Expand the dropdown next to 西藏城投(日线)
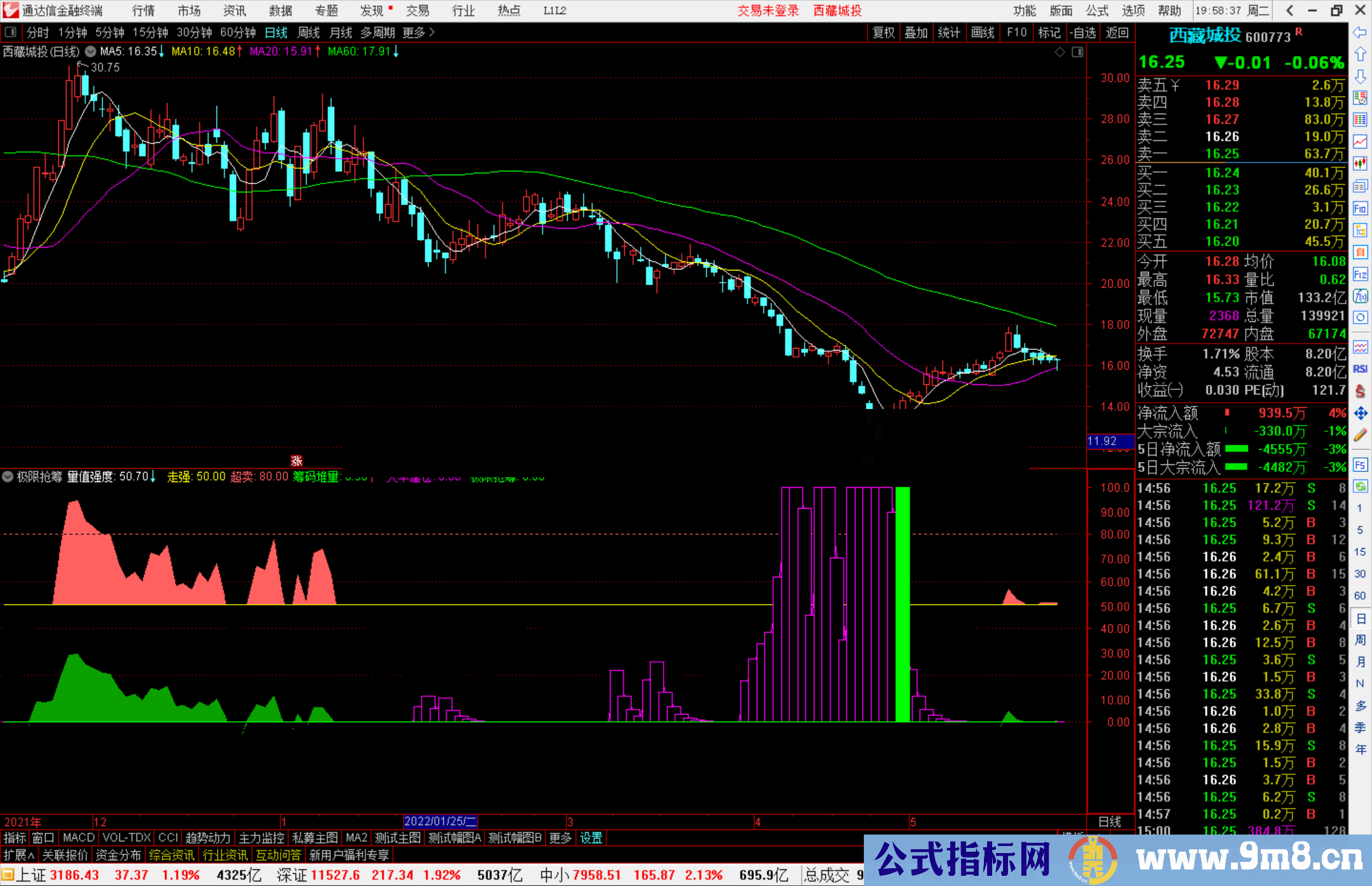This screenshot has width=1372, height=886. (x=91, y=51)
